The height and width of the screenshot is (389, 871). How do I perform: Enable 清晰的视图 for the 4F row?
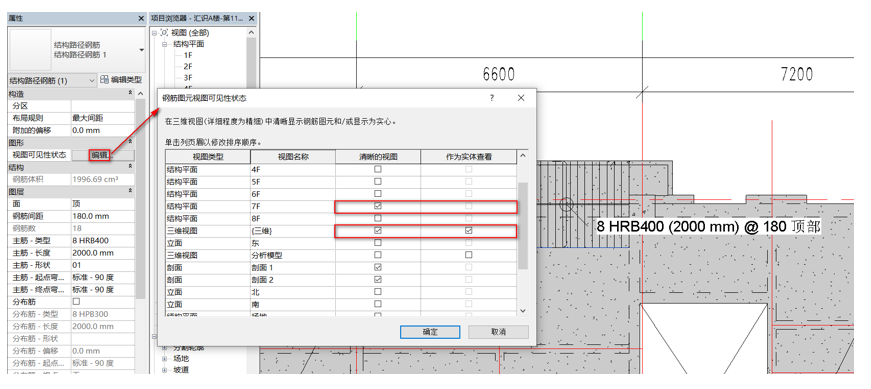tap(378, 169)
